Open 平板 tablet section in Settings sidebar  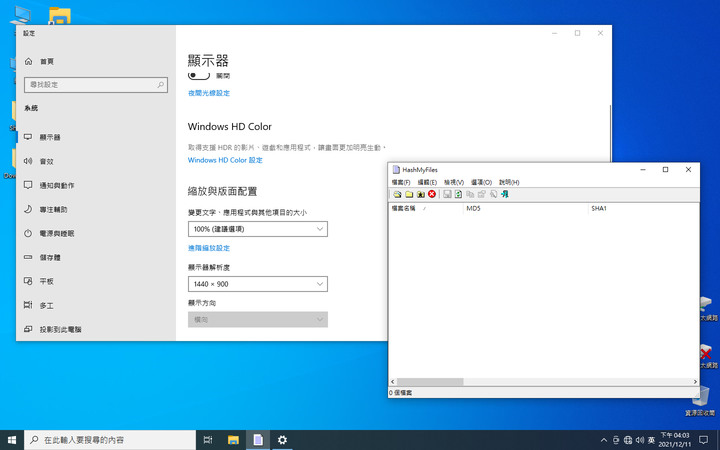point(96,281)
